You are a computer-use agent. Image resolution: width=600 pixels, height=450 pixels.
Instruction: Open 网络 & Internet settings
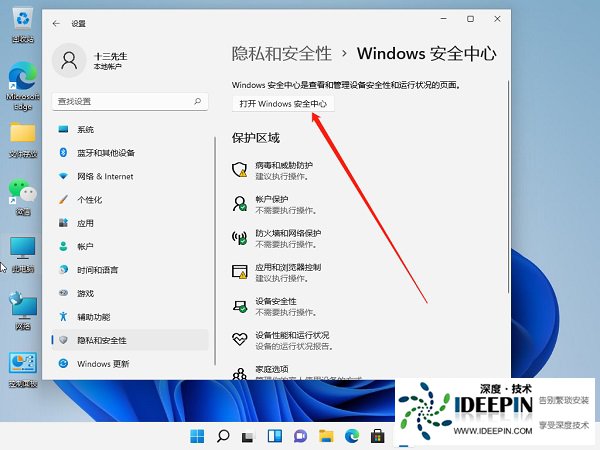(130, 176)
